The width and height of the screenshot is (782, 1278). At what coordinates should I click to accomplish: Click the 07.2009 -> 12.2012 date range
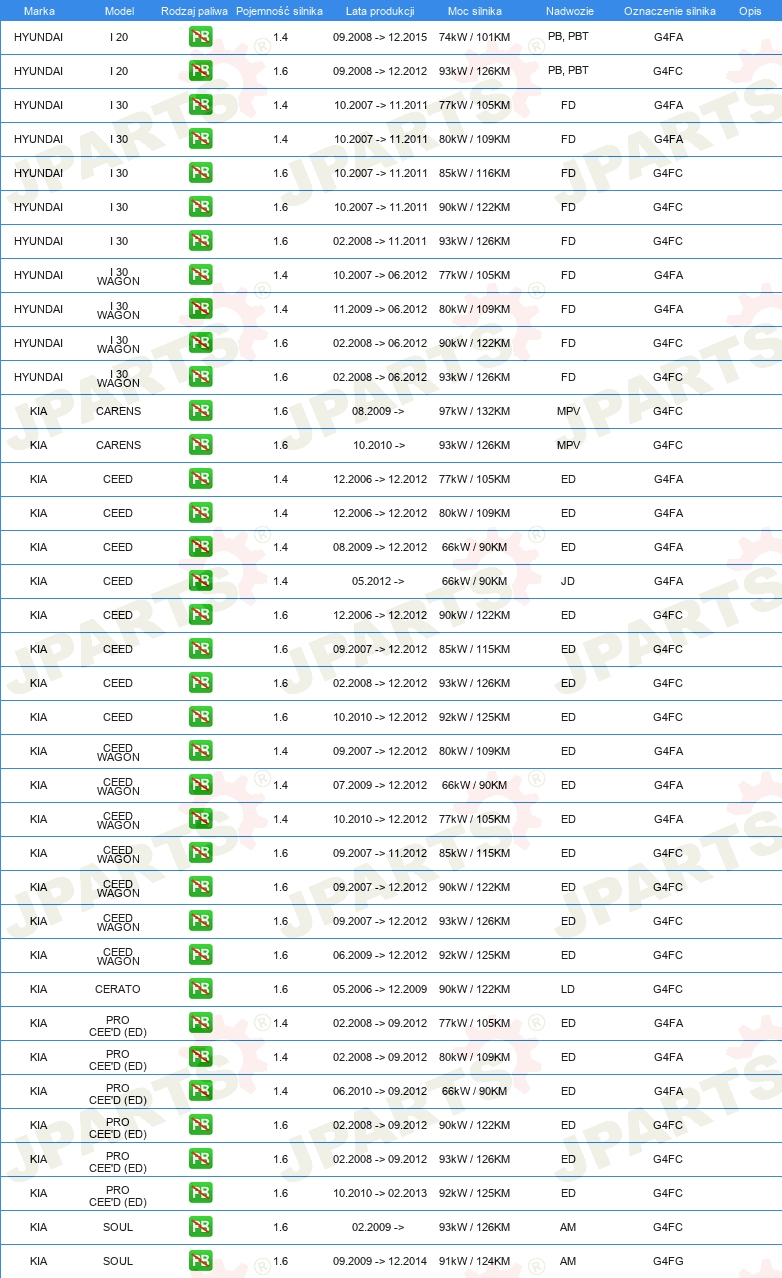tap(380, 785)
